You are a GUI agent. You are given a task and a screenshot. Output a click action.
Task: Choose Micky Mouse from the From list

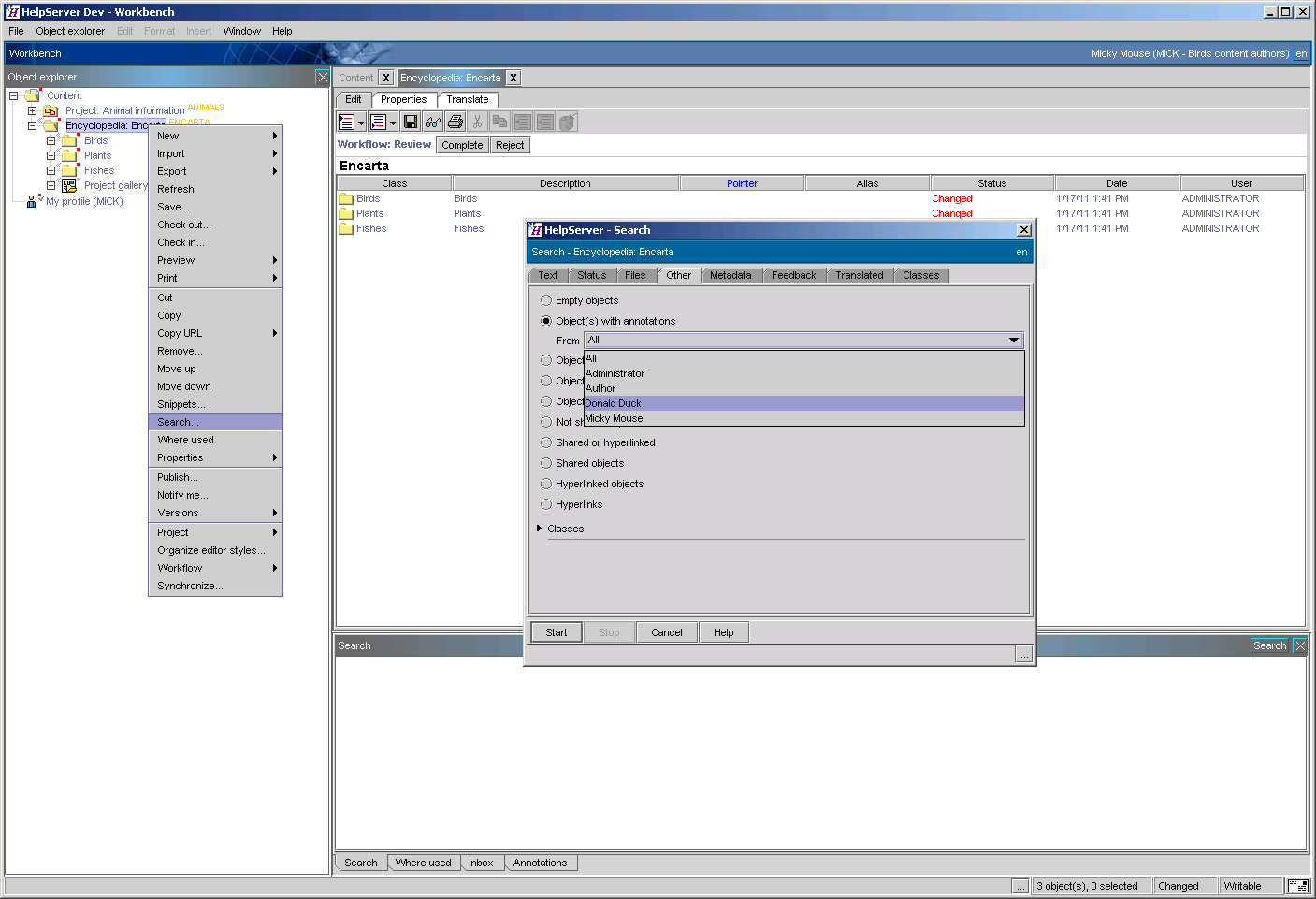coord(804,418)
